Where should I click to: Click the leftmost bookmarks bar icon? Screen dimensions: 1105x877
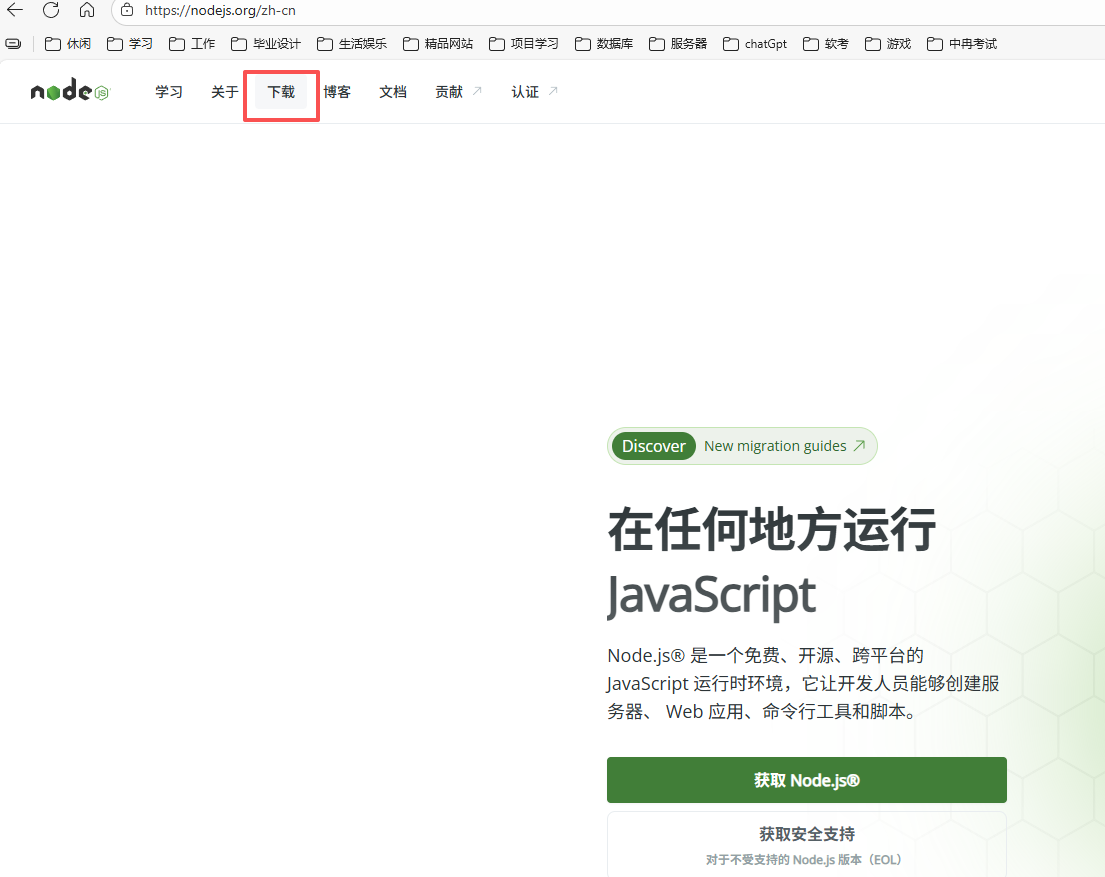click(13, 44)
